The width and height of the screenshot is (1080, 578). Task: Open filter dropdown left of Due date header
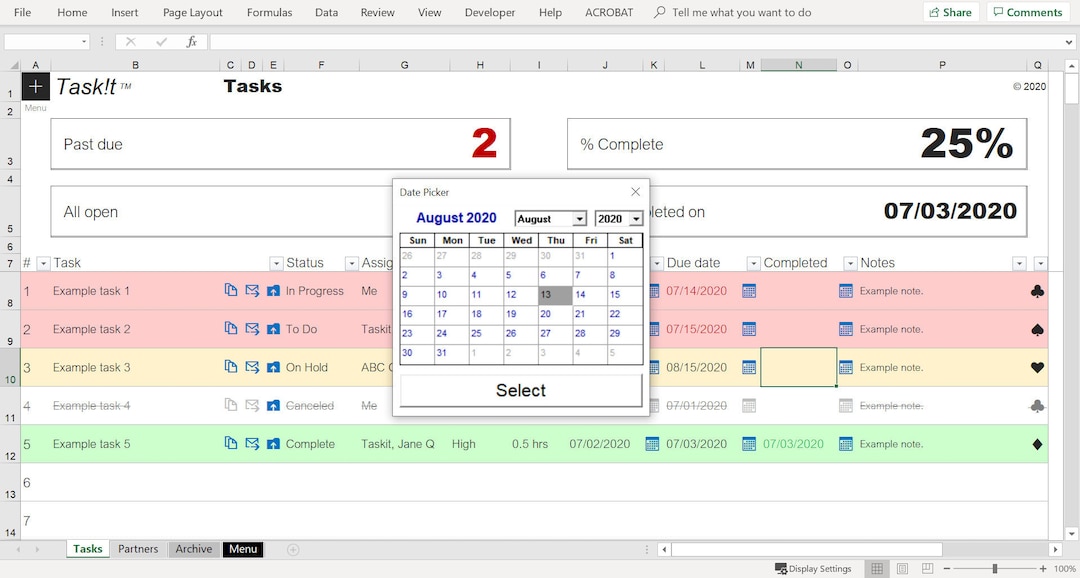657,263
